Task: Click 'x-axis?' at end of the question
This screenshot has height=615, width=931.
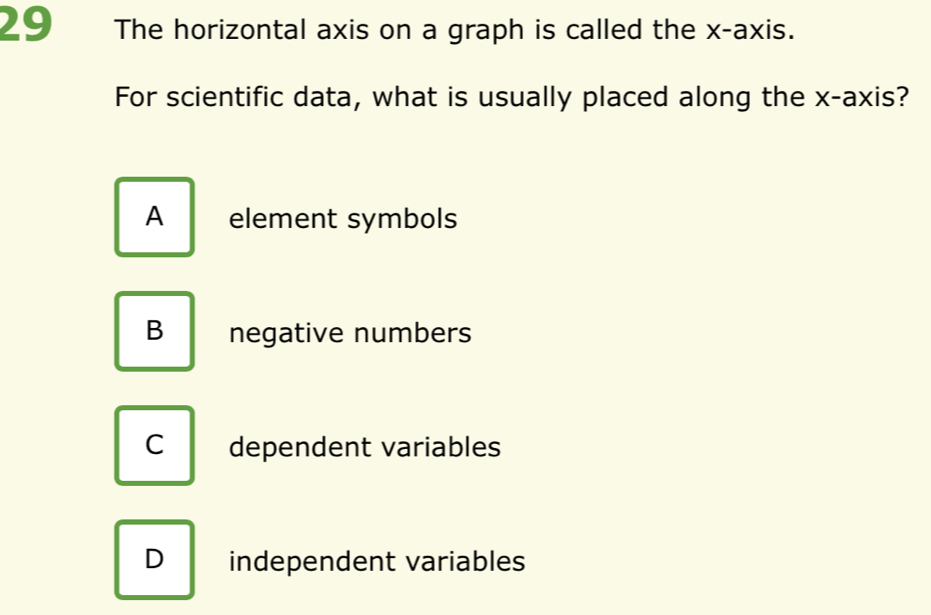Action: (860, 99)
